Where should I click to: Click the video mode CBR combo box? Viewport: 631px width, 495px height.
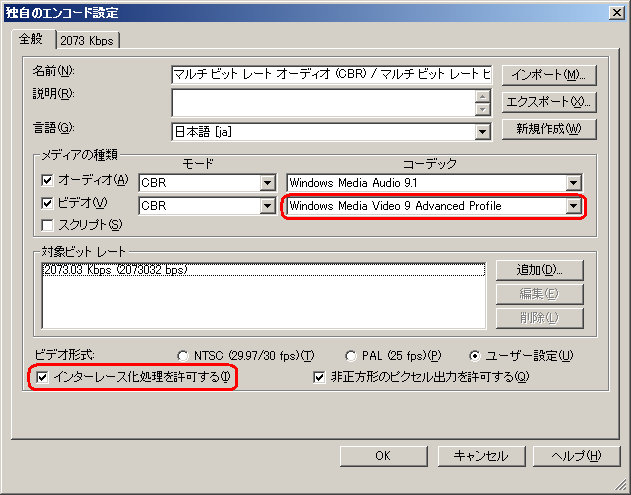coord(207,206)
